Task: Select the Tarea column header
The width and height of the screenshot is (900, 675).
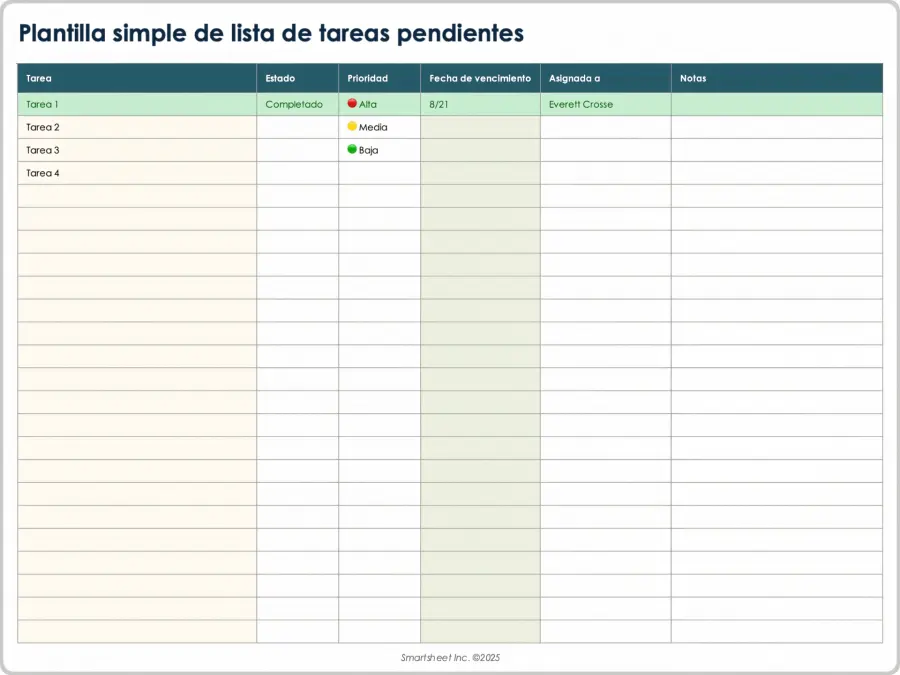Action: (137, 78)
